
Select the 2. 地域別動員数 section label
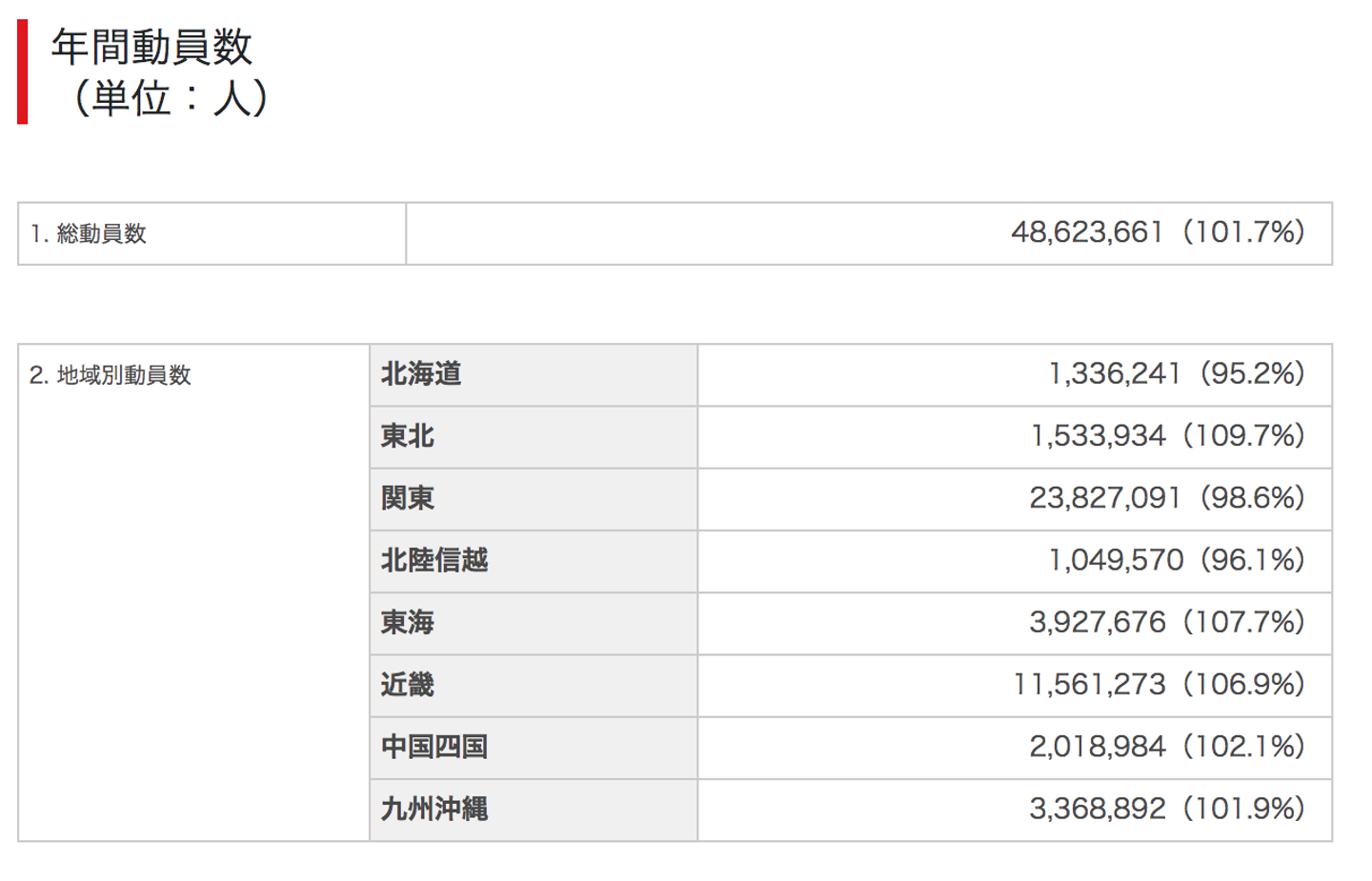[x=111, y=375]
